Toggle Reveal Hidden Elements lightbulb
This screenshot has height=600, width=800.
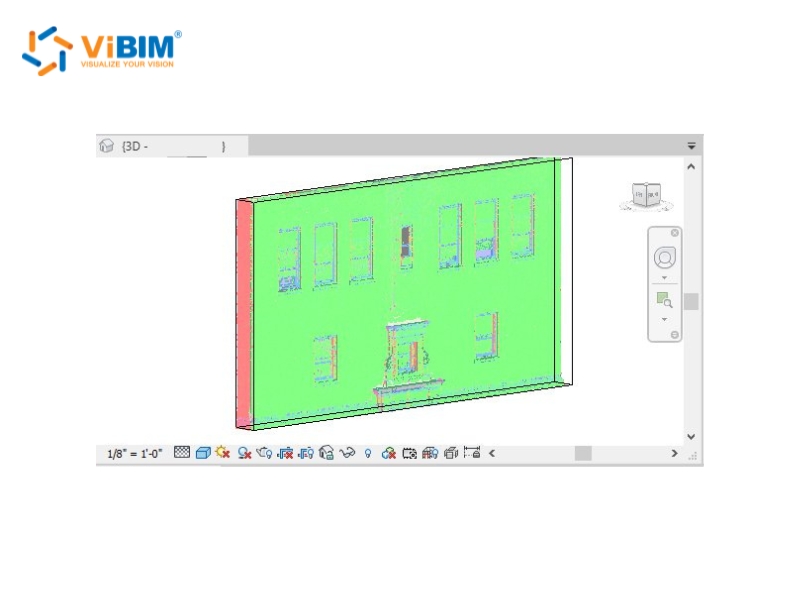click(x=368, y=453)
